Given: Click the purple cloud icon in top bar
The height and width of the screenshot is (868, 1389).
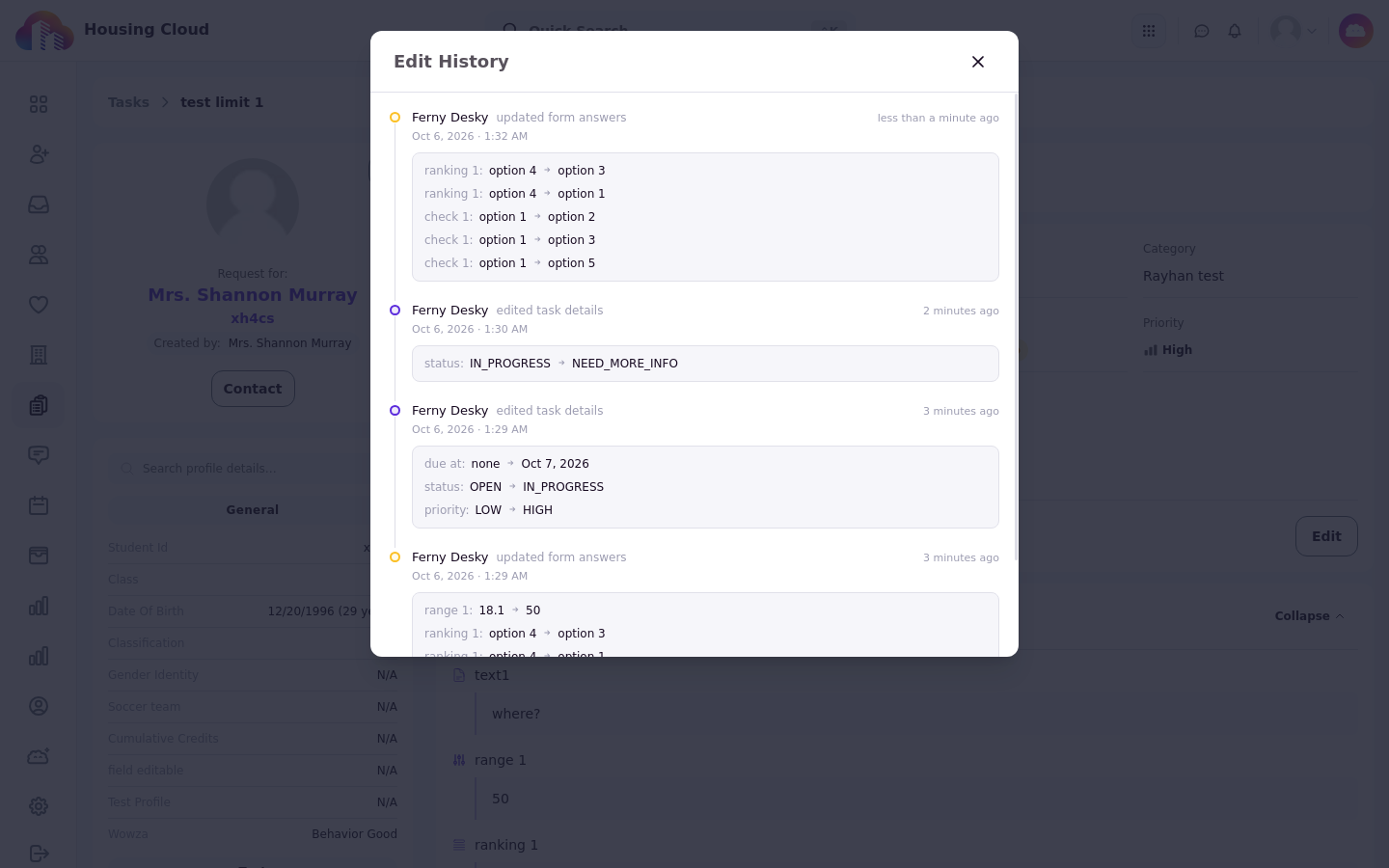Looking at the screenshot, I should click(1356, 31).
